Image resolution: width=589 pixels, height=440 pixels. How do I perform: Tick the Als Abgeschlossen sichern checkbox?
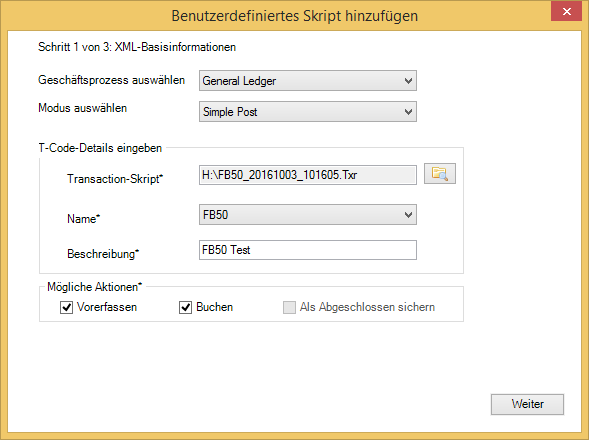click(x=289, y=307)
